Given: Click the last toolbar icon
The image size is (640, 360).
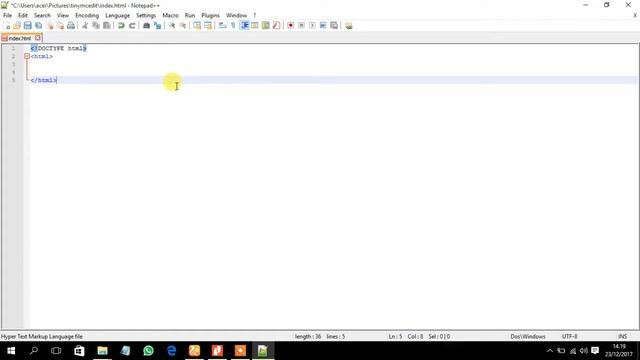Looking at the screenshot, I should (349, 26).
